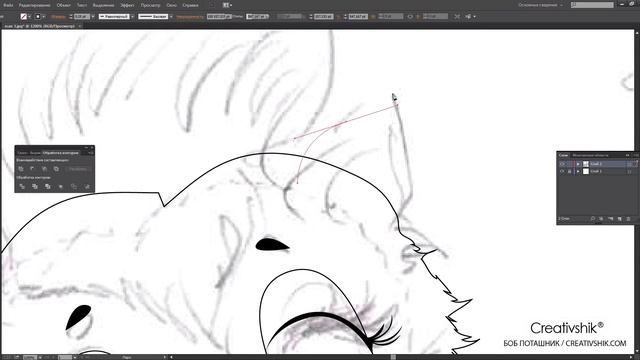Image resolution: width=640 pixels, height=360 pixels.
Task: Click the Intersect shape mode icon
Action: 44,169
